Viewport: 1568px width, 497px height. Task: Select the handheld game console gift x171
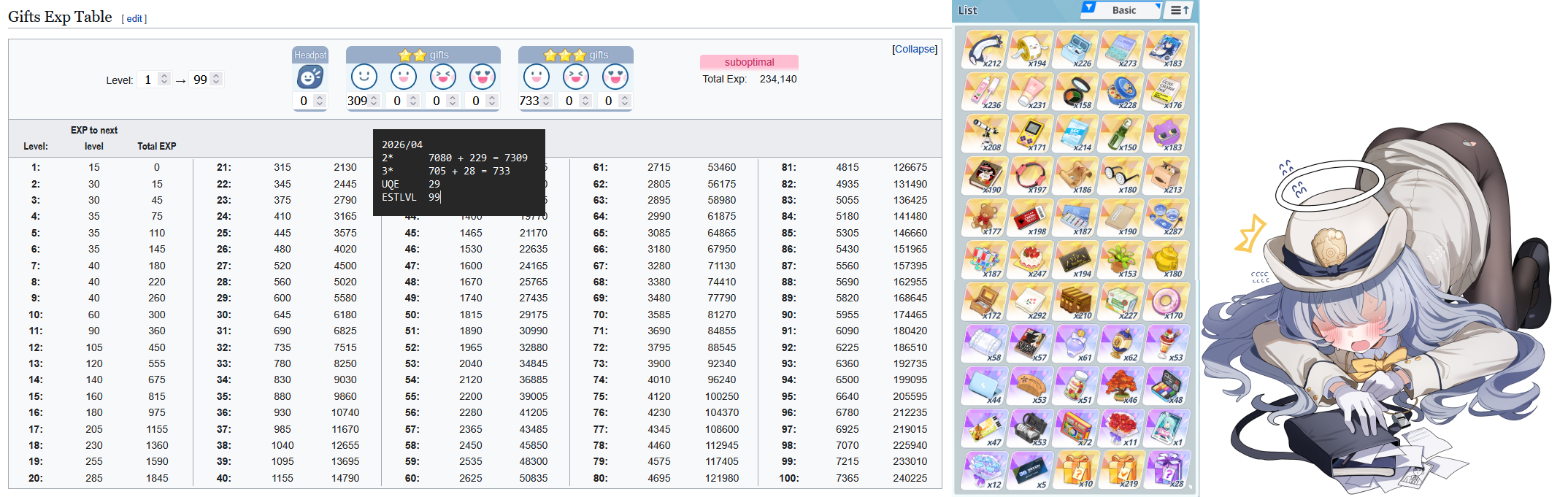coord(1030,134)
